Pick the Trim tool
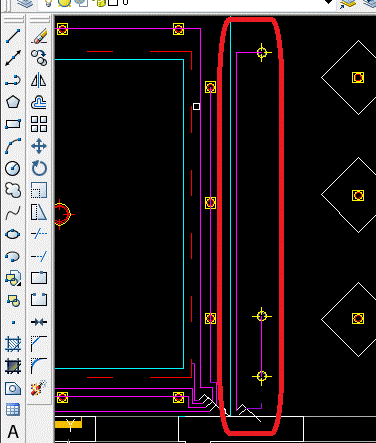 [39, 234]
